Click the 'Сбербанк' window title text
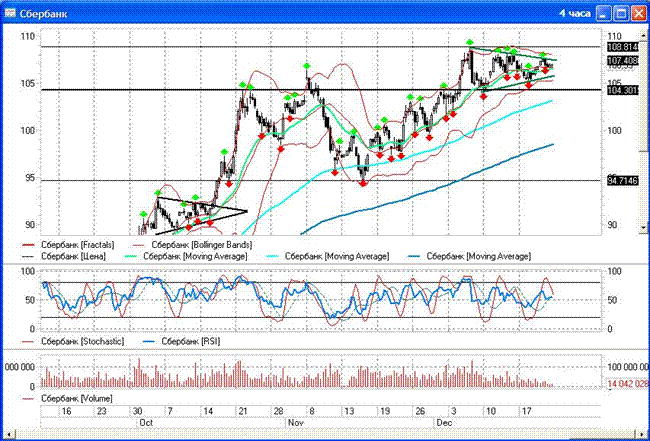 point(43,14)
